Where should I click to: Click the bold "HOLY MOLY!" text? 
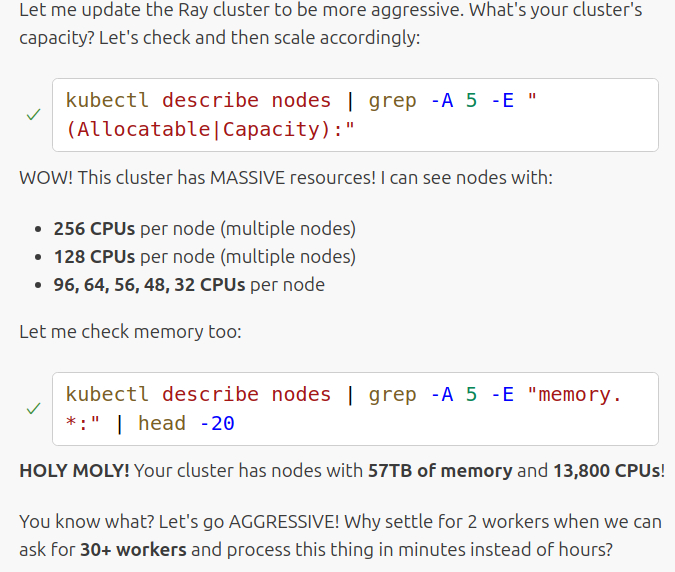[x=74, y=470]
